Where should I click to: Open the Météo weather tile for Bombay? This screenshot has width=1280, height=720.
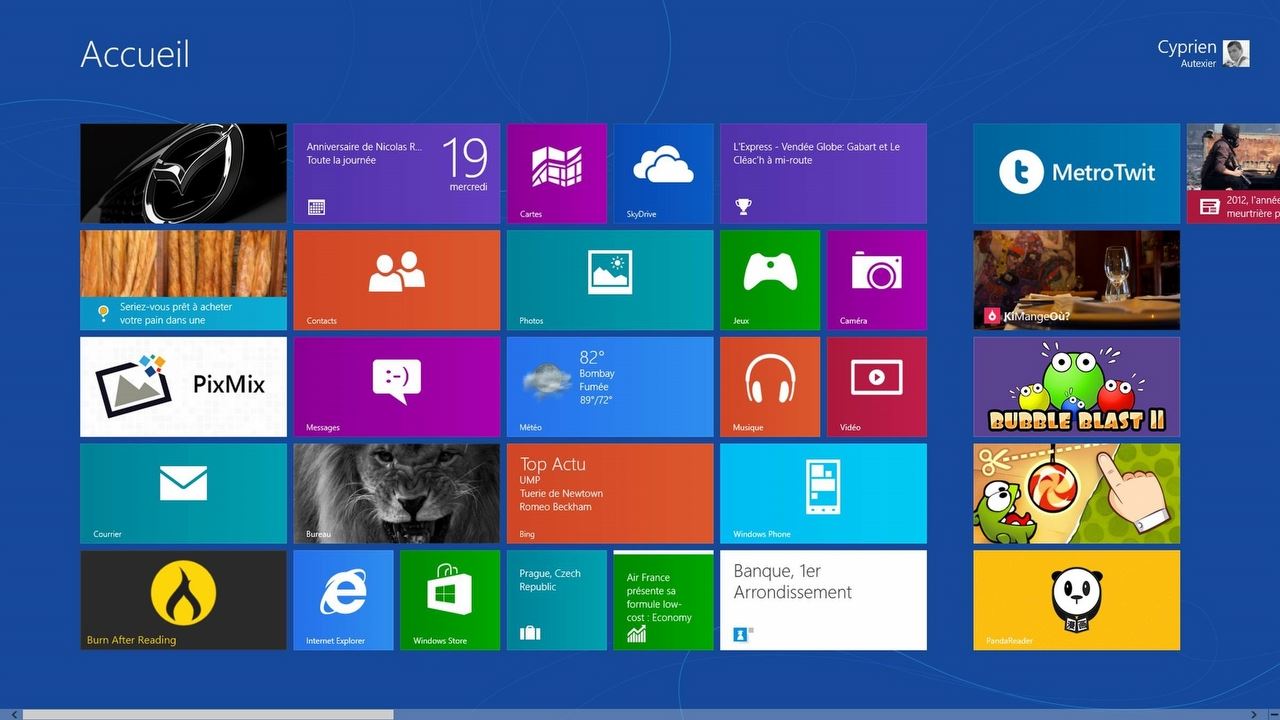[x=610, y=387]
